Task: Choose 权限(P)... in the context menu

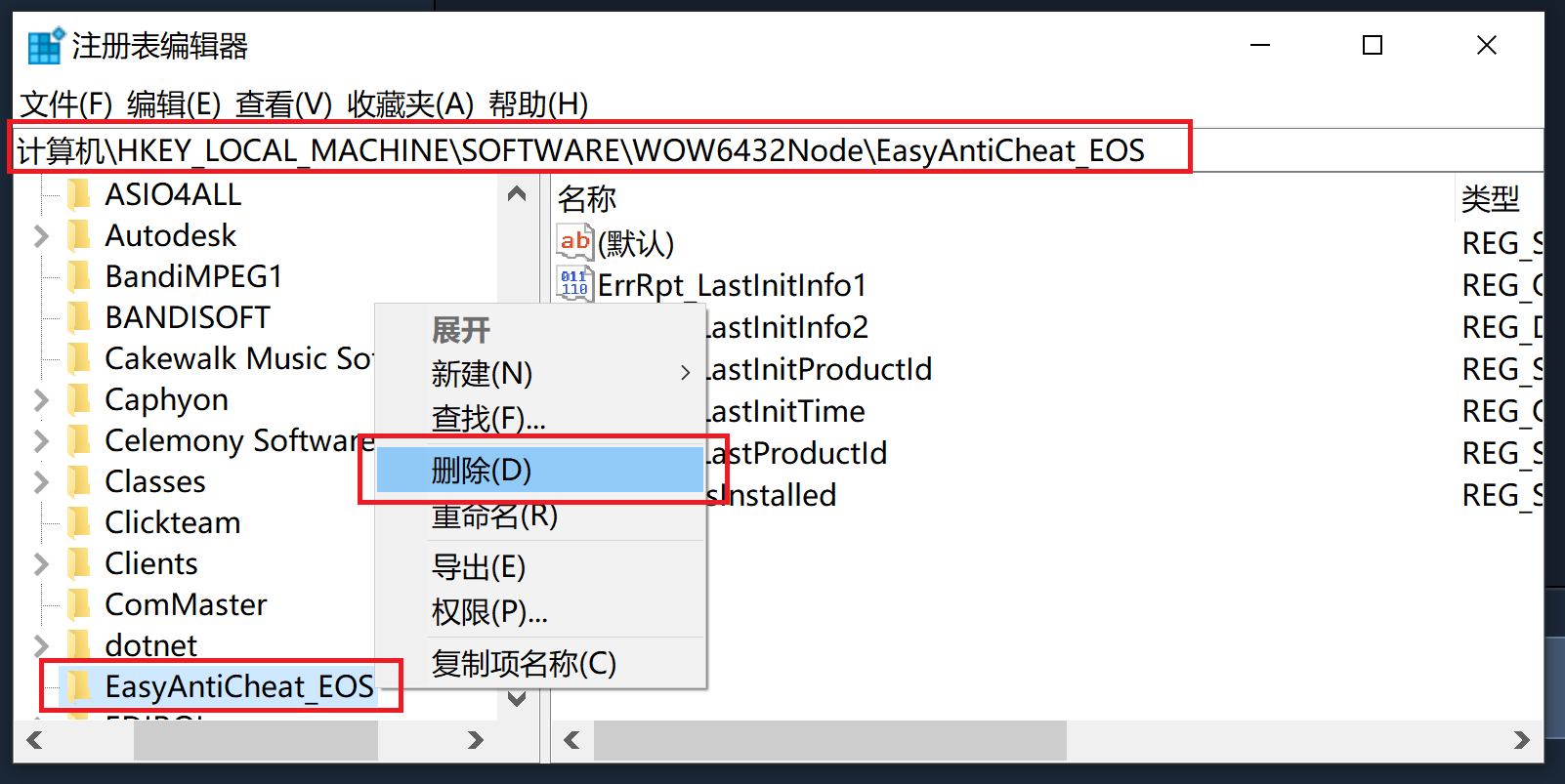Action: click(540, 611)
